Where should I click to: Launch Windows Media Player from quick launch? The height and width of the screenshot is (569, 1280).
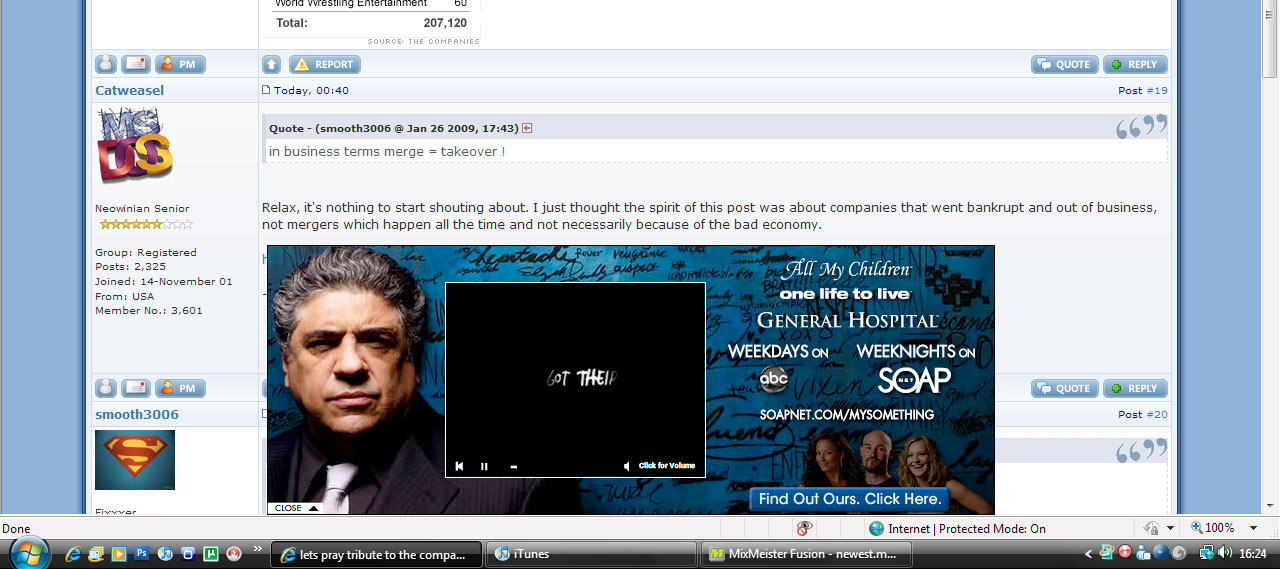pyautogui.click(x=119, y=553)
